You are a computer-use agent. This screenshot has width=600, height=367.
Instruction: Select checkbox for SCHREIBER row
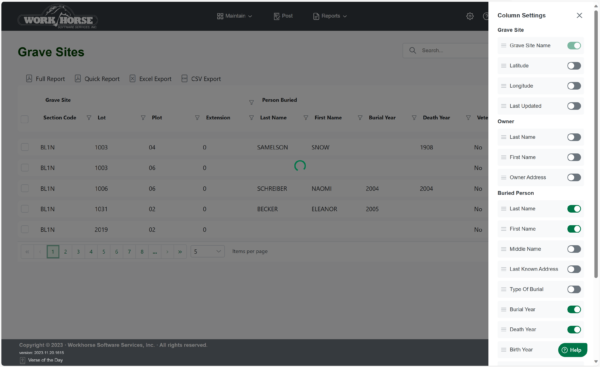pyautogui.click(x=25, y=188)
